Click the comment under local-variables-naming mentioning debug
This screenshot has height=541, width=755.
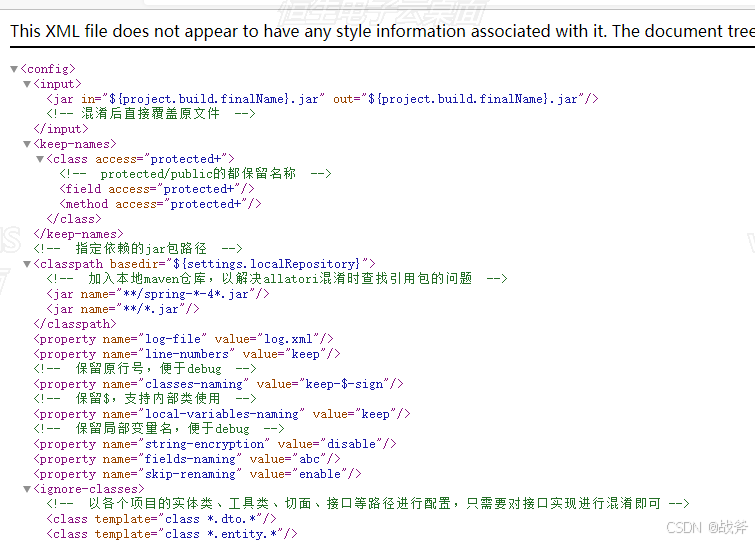point(159,429)
